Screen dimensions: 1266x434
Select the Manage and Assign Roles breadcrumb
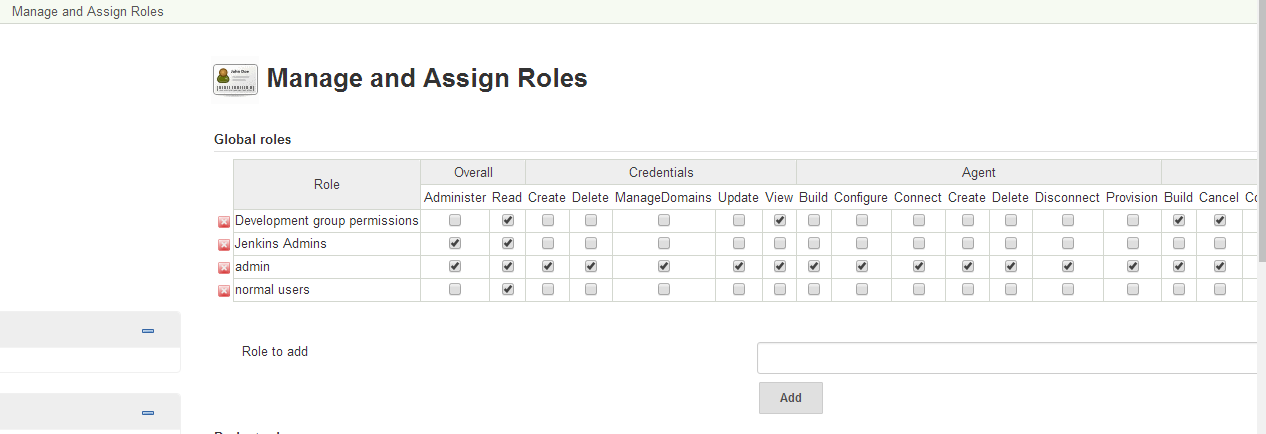(x=88, y=12)
